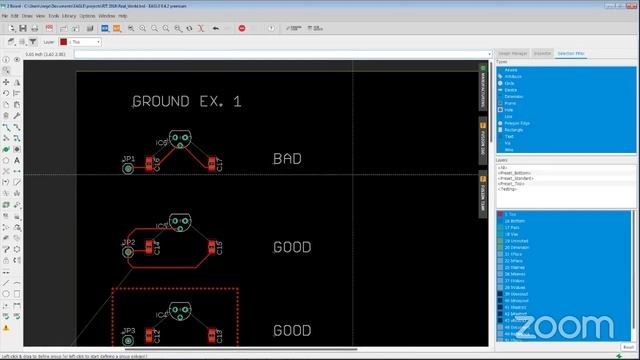Run script via blue SCR icon
This screenshot has height=360, width=640.
point(105,28)
